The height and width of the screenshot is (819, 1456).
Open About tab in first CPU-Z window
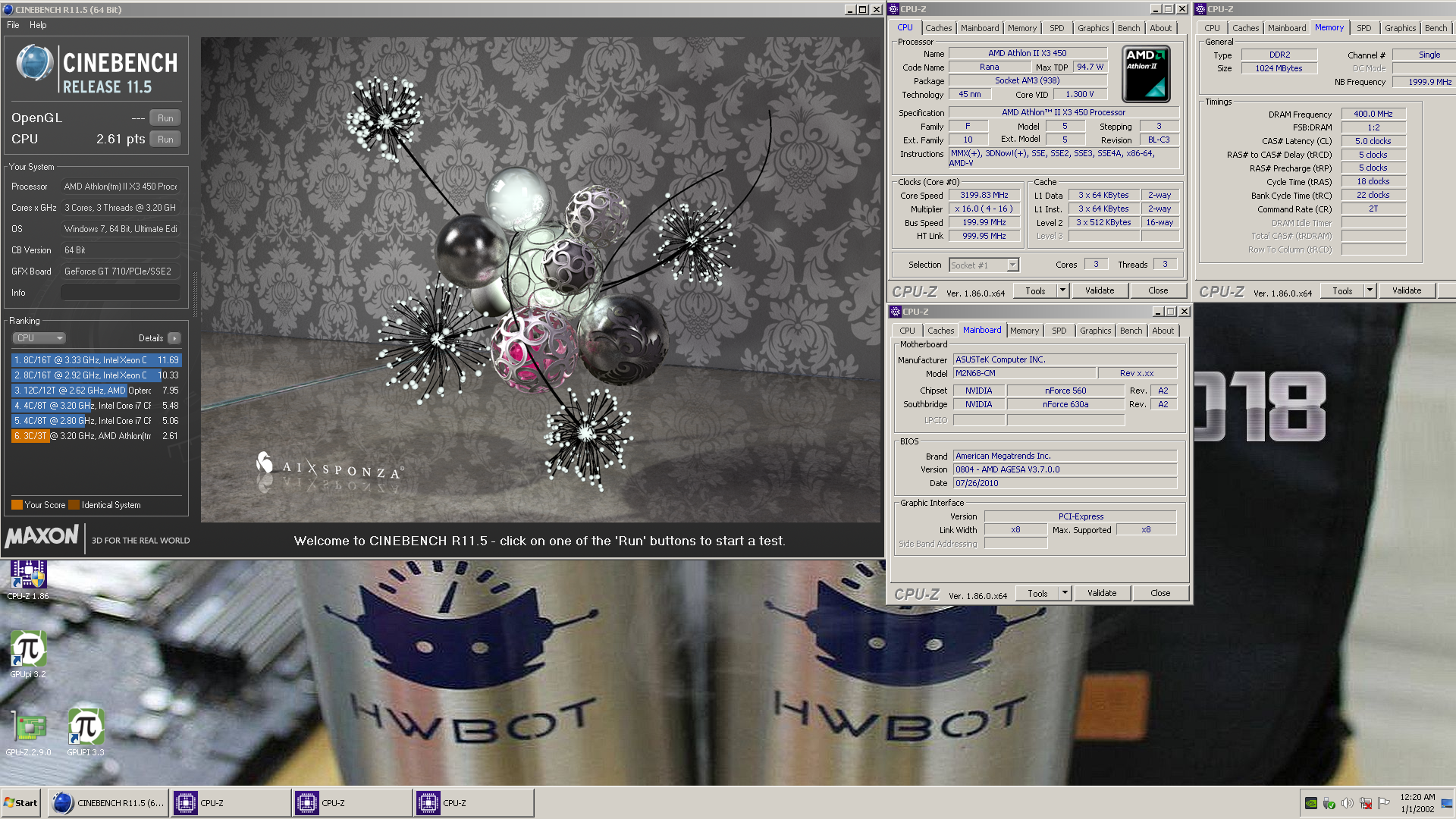point(1160,28)
